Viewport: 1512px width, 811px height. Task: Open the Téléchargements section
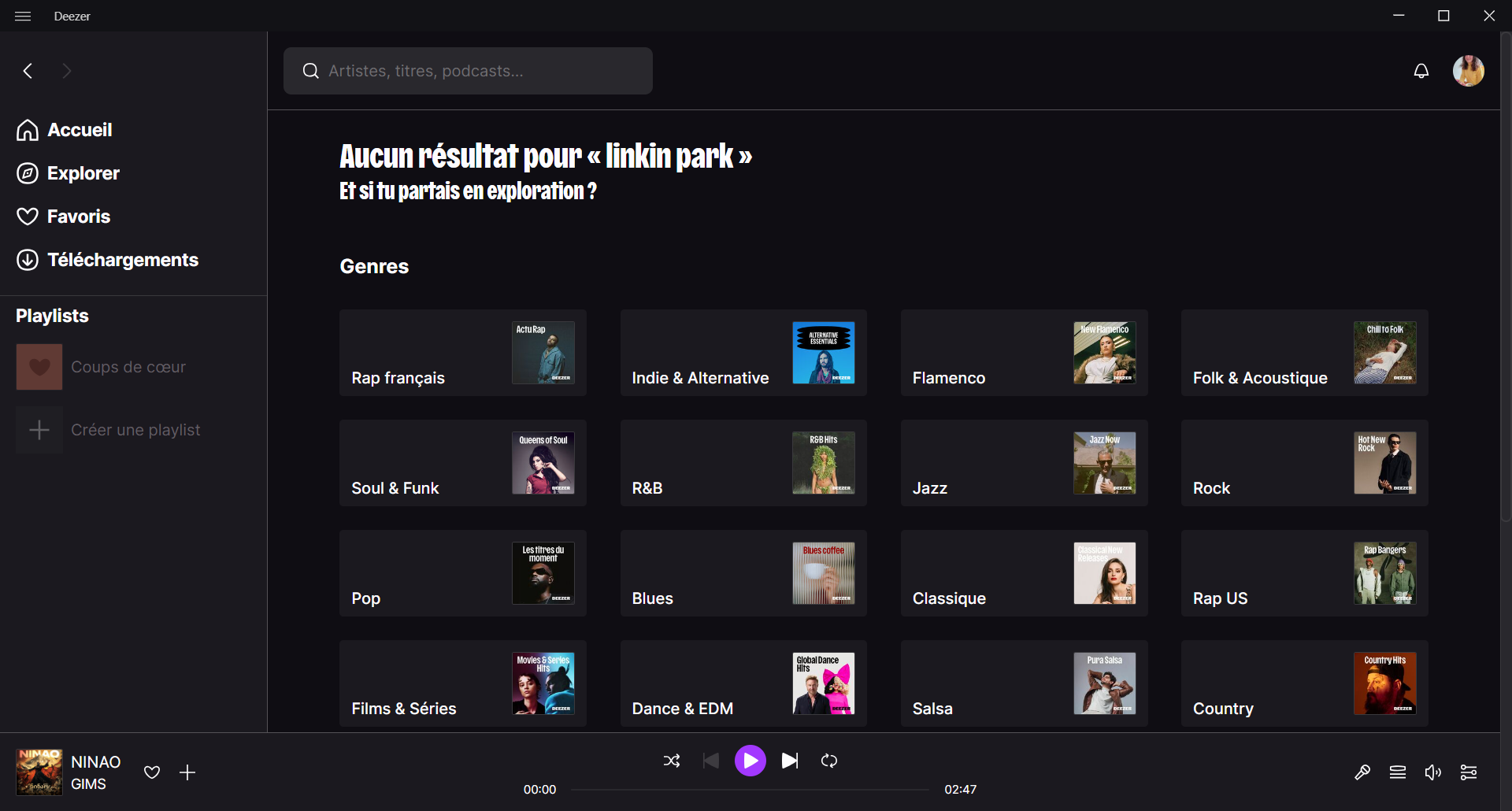click(x=108, y=260)
